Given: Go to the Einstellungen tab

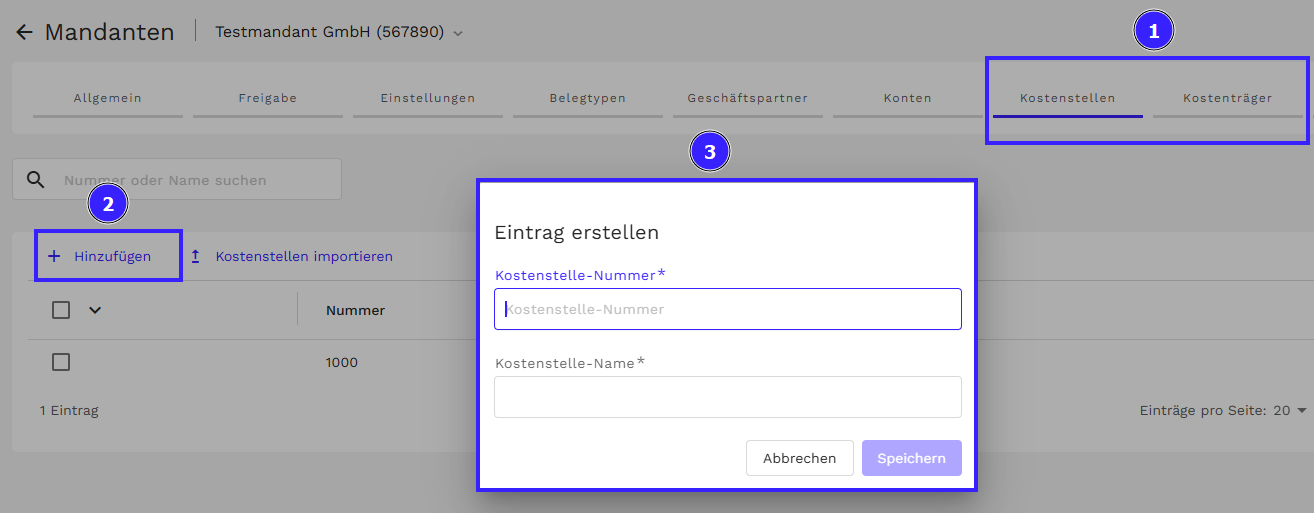Looking at the screenshot, I should click(428, 98).
